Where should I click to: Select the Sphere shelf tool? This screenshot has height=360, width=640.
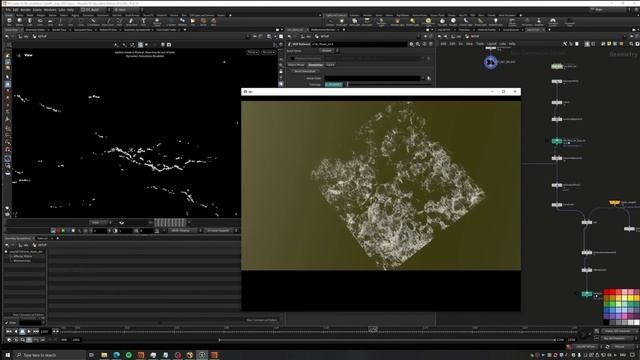[x=19, y=21]
